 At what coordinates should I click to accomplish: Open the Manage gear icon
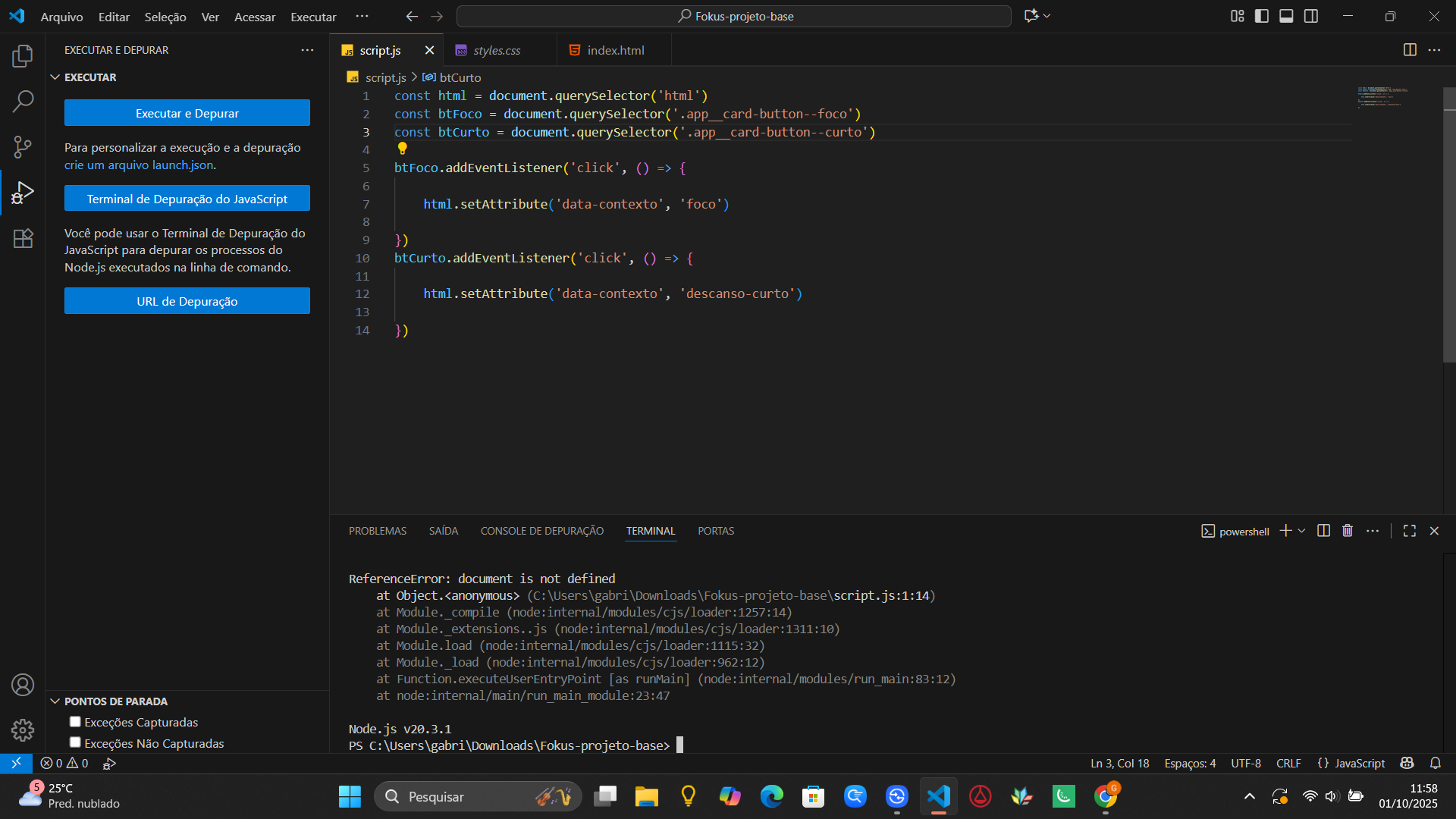pyautogui.click(x=23, y=730)
